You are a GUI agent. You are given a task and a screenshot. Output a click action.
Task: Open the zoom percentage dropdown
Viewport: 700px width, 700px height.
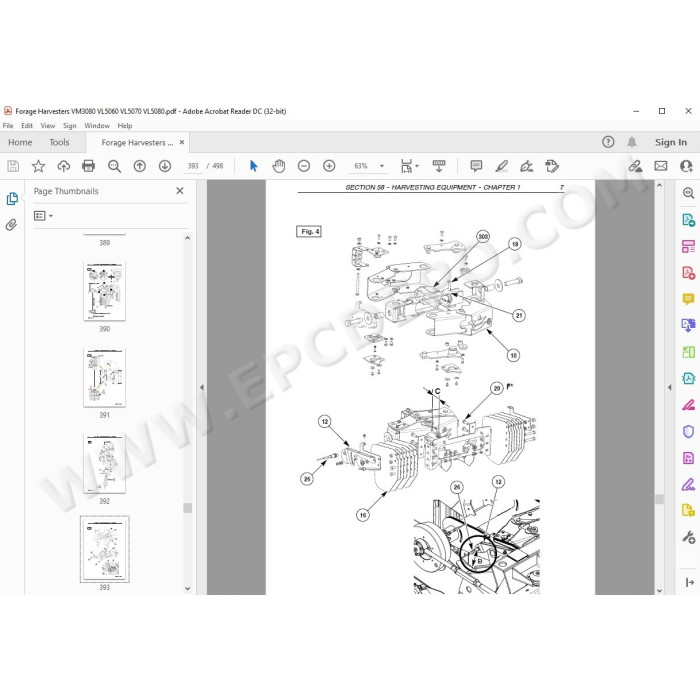pyautogui.click(x=382, y=166)
